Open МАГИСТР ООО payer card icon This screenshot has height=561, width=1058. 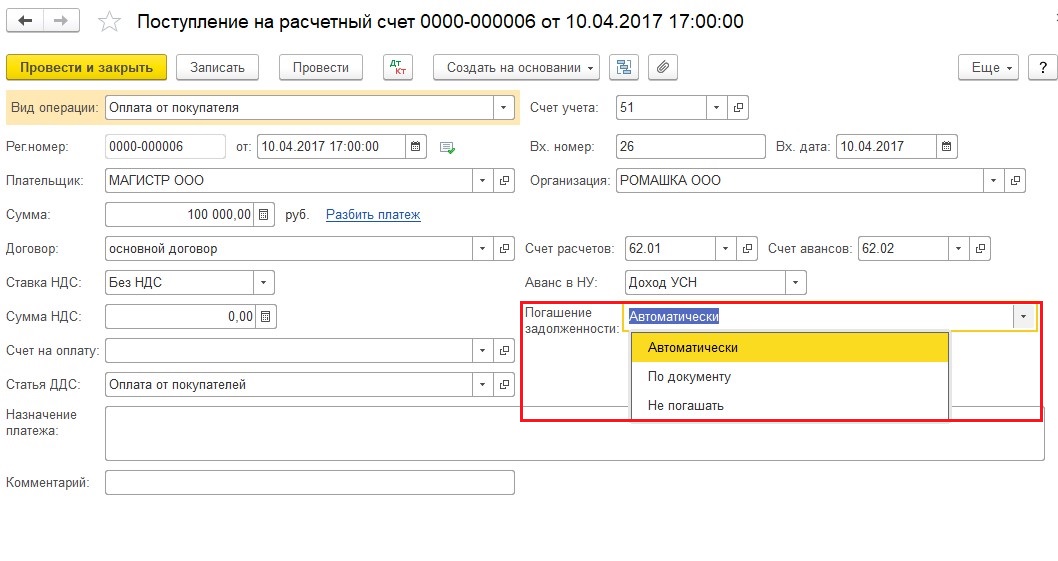(504, 181)
